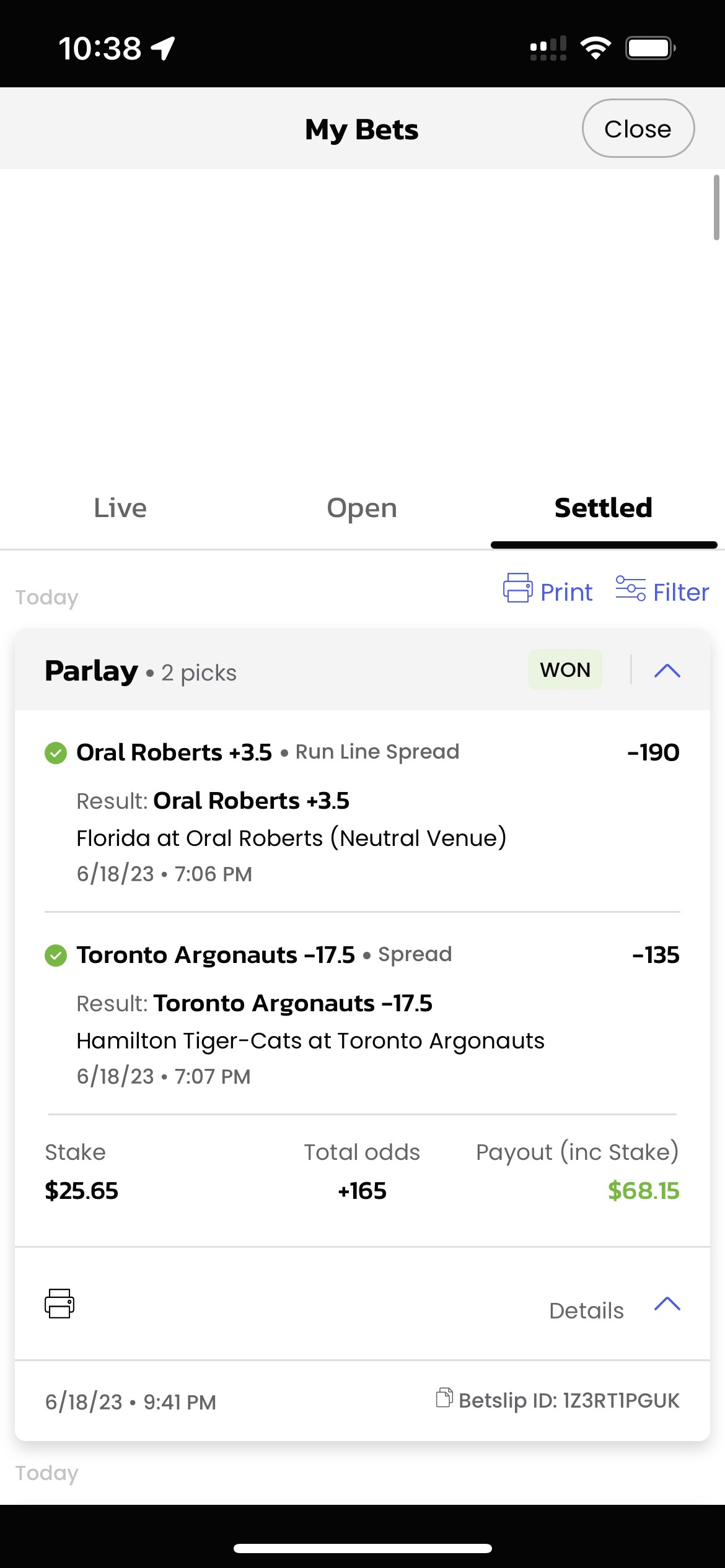Click the printer icon beside Print
The image size is (725, 1568).
click(517, 588)
